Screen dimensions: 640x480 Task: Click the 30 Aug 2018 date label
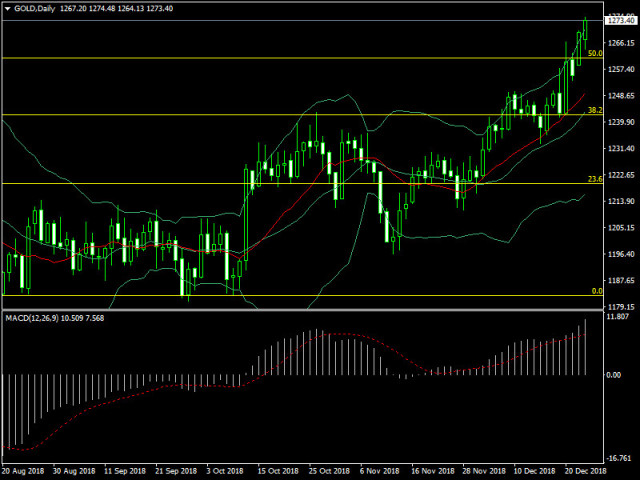(x=74, y=471)
